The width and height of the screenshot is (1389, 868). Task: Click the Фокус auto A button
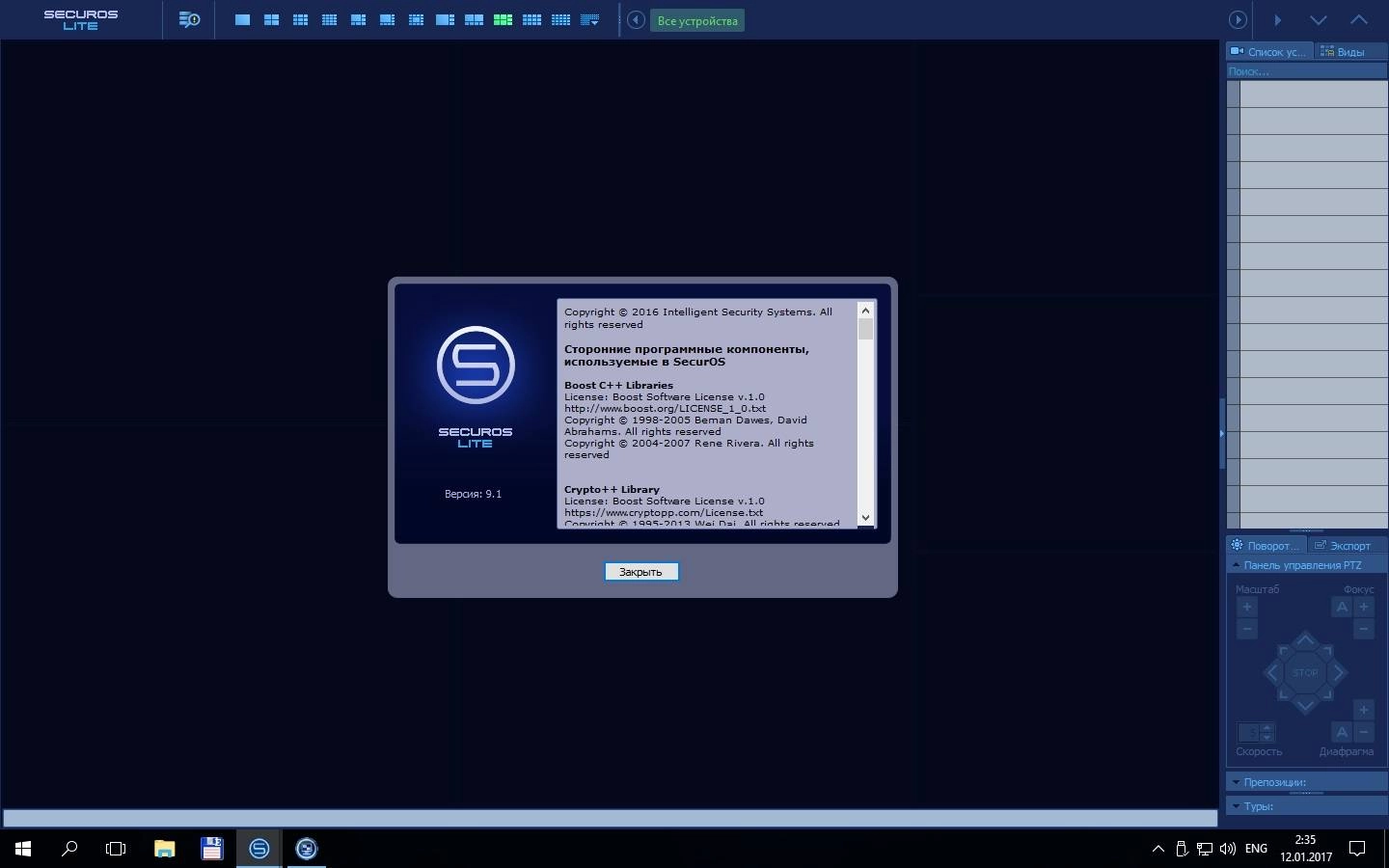[1342, 607]
